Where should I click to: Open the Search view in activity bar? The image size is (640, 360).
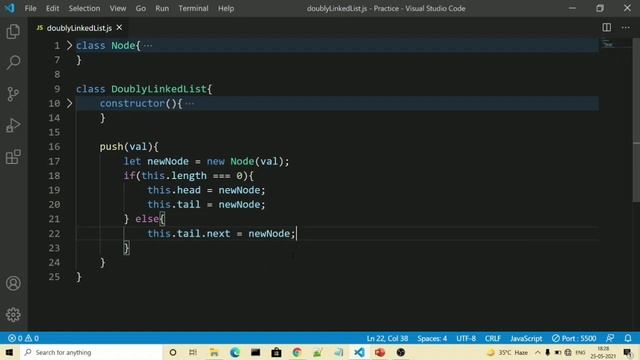click(13, 62)
